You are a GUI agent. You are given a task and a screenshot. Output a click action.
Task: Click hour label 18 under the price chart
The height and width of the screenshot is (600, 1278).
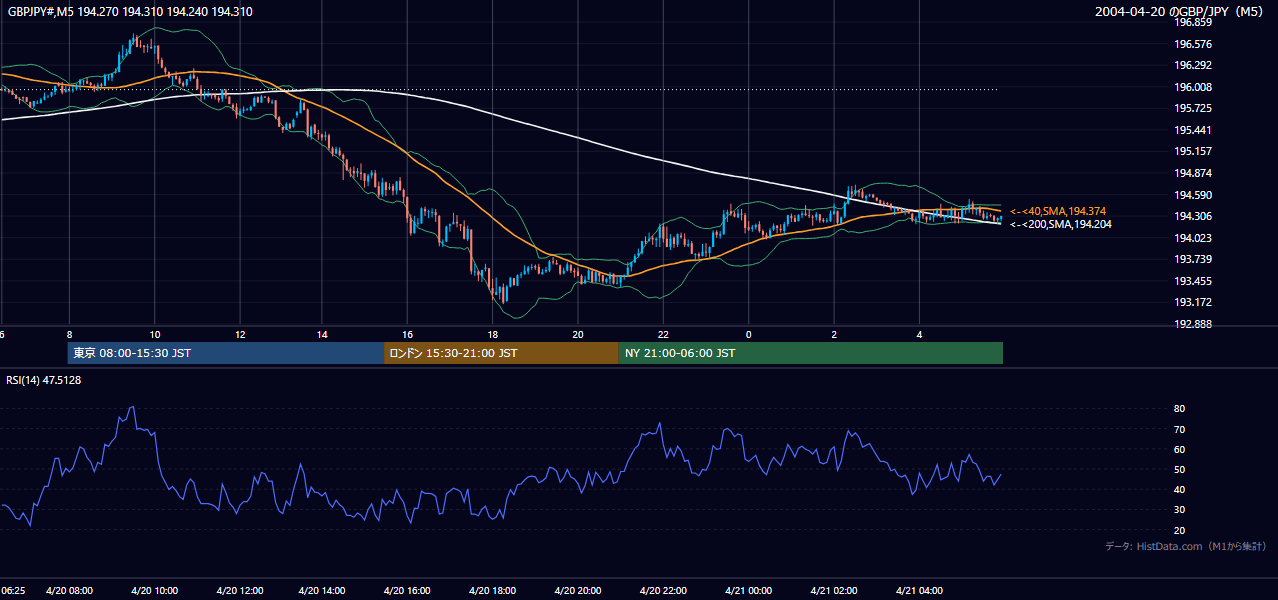[x=493, y=333]
